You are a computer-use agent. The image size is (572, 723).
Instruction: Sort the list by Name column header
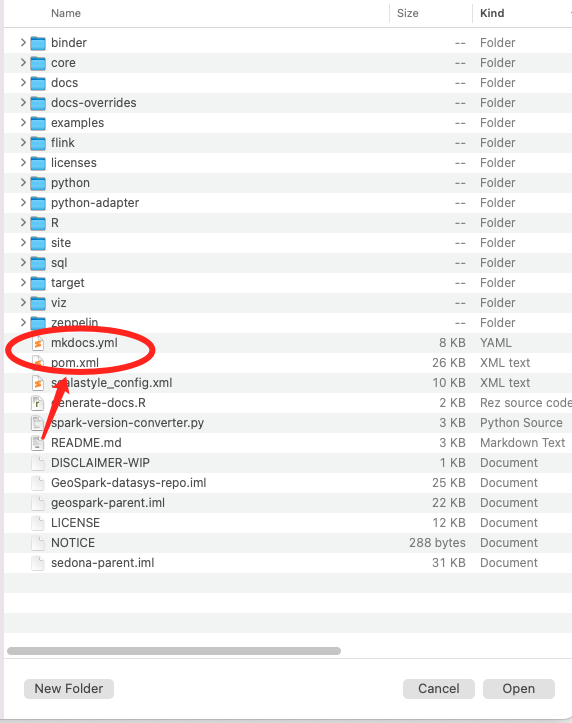(x=66, y=13)
